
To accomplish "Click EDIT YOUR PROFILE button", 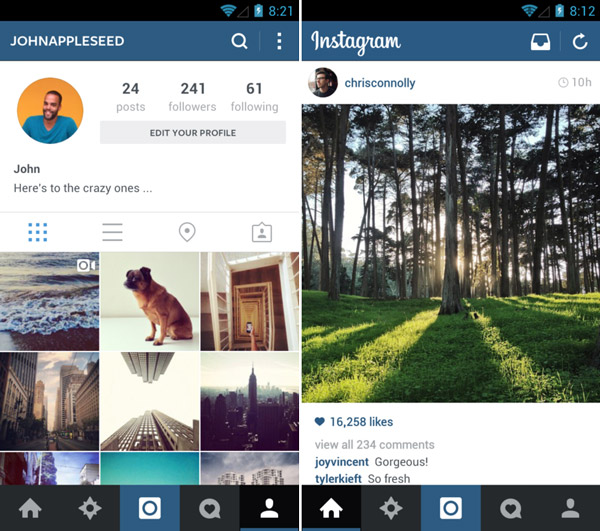I will 193,132.
